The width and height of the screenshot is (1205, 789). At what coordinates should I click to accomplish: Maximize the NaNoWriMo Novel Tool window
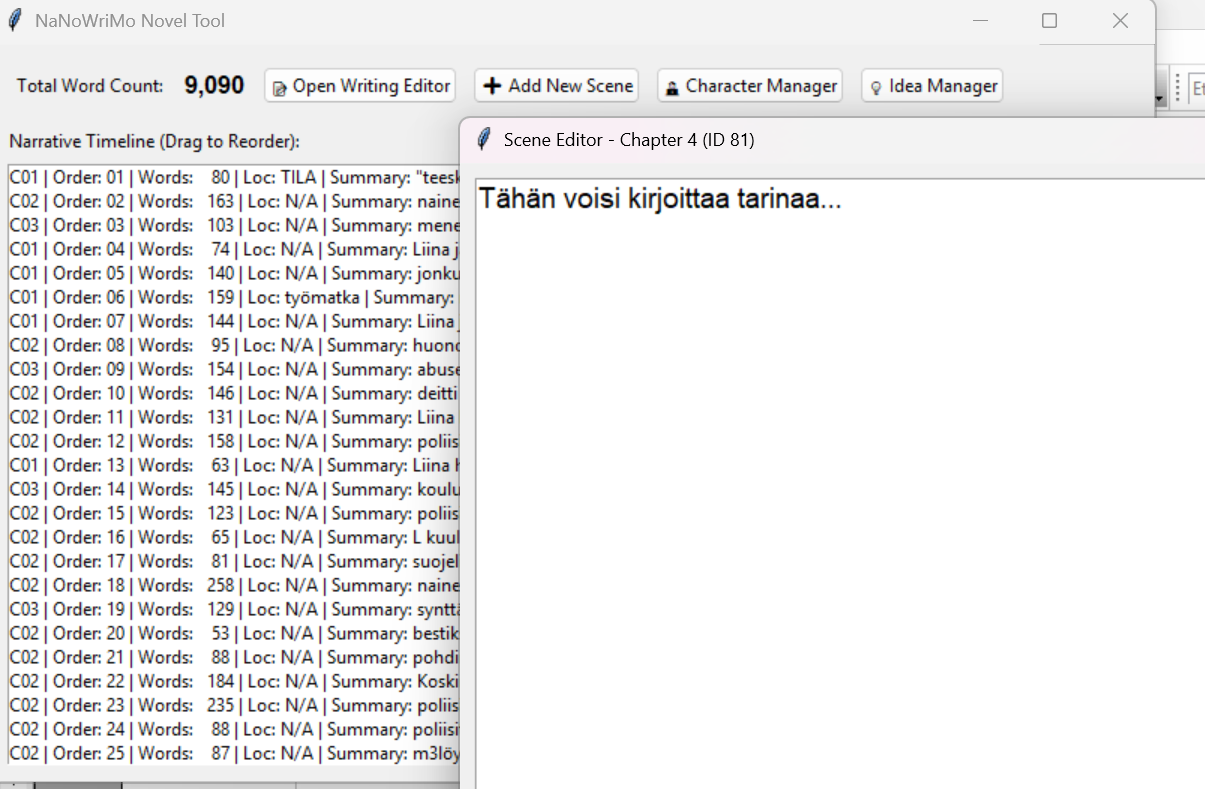(1049, 21)
